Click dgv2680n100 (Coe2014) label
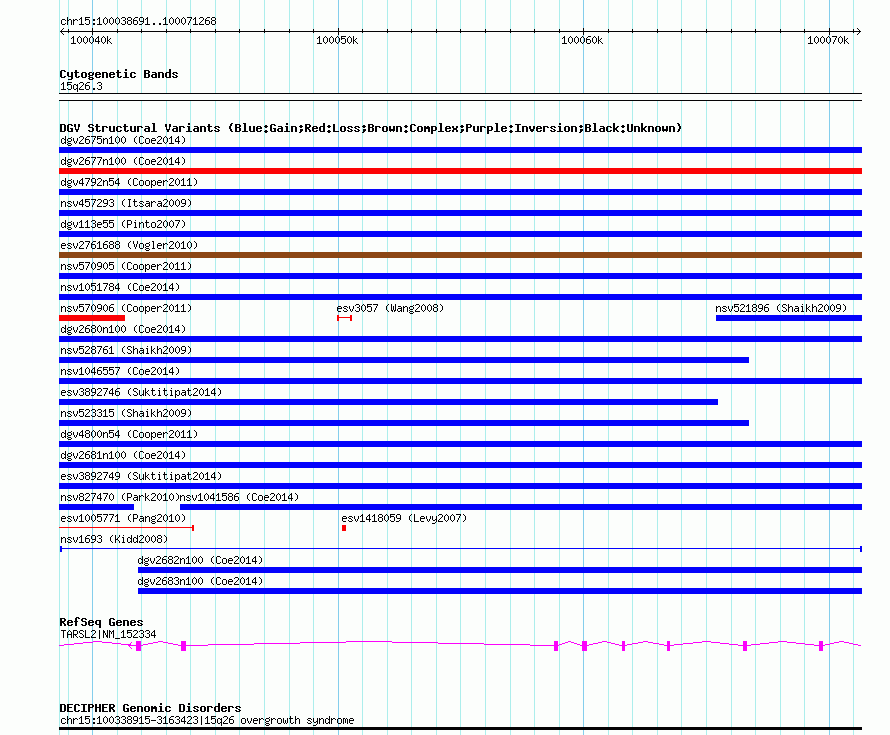The image size is (890, 735). 123,329
